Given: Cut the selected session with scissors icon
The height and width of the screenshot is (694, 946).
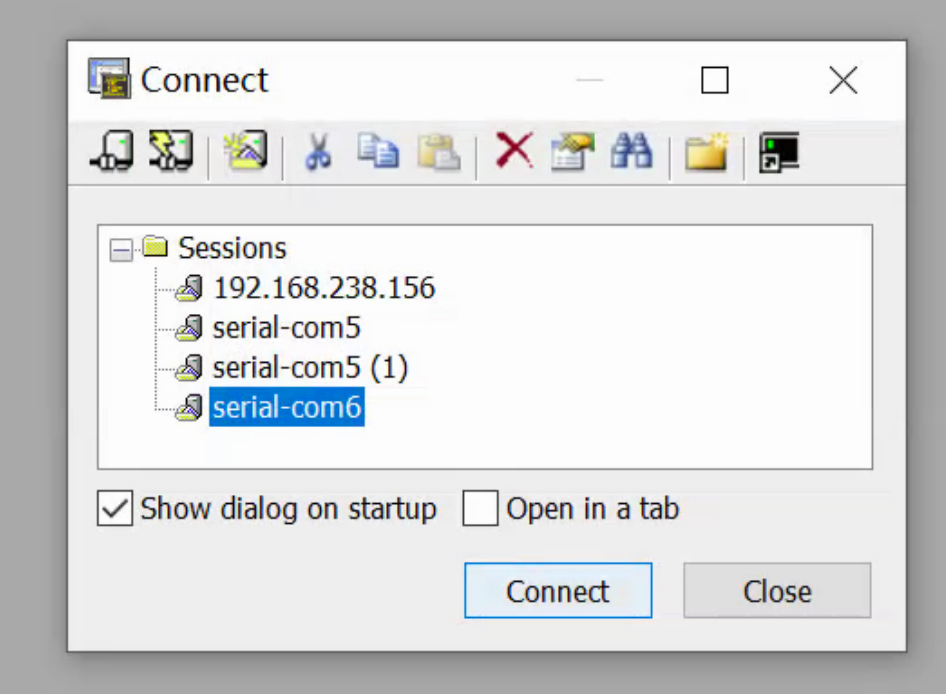Looking at the screenshot, I should coord(318,152).
